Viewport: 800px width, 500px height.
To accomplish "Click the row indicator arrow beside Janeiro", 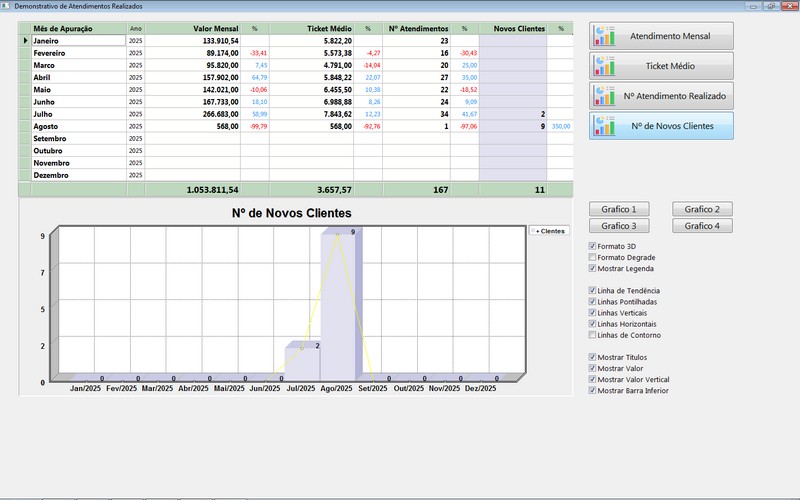I will (x=26, y=41).
